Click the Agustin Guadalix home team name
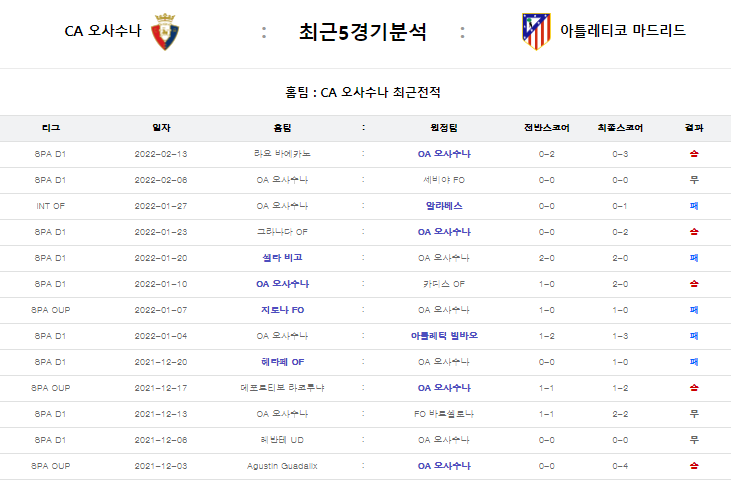Image resolution: width=731 pixels, height=480 pixels. coord(282,466)
